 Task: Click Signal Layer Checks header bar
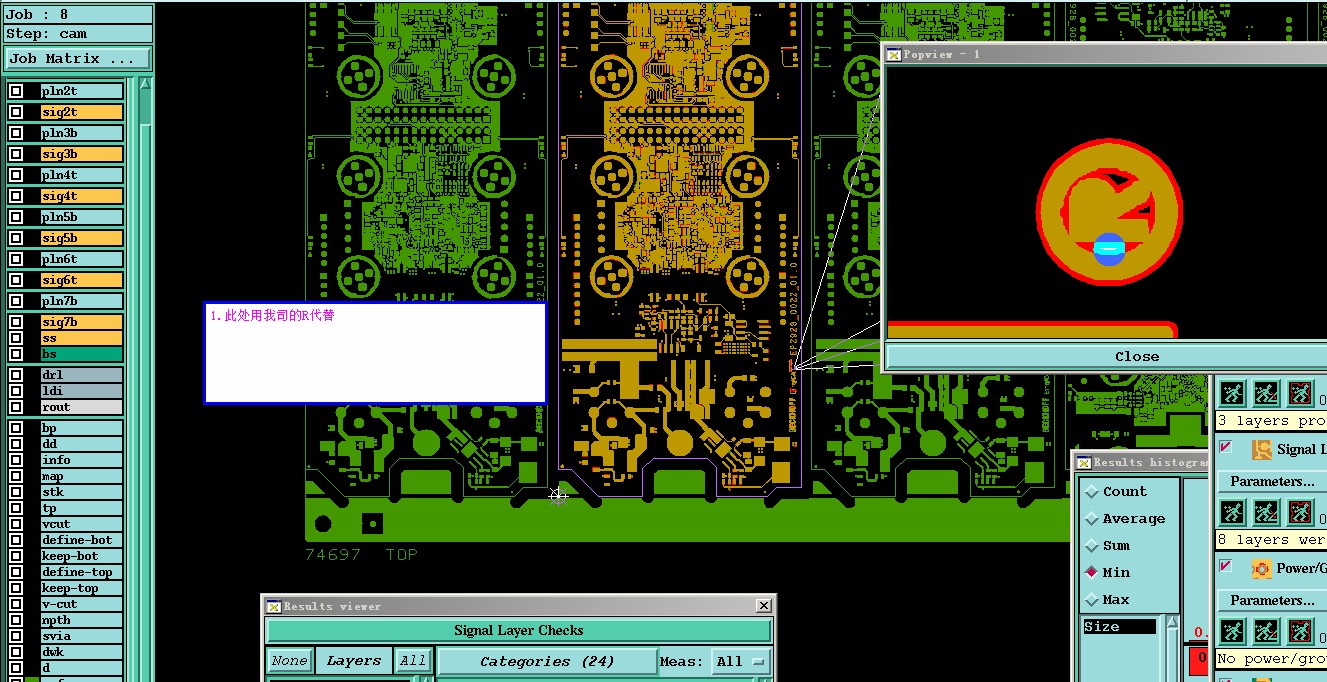pyautogui.click(x=518, y=631)
